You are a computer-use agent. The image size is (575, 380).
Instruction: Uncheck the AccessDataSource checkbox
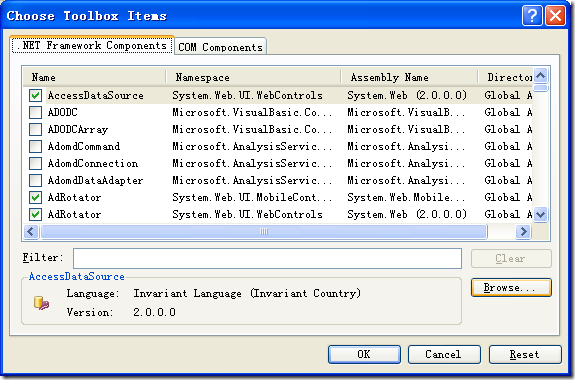click(36, 95)
